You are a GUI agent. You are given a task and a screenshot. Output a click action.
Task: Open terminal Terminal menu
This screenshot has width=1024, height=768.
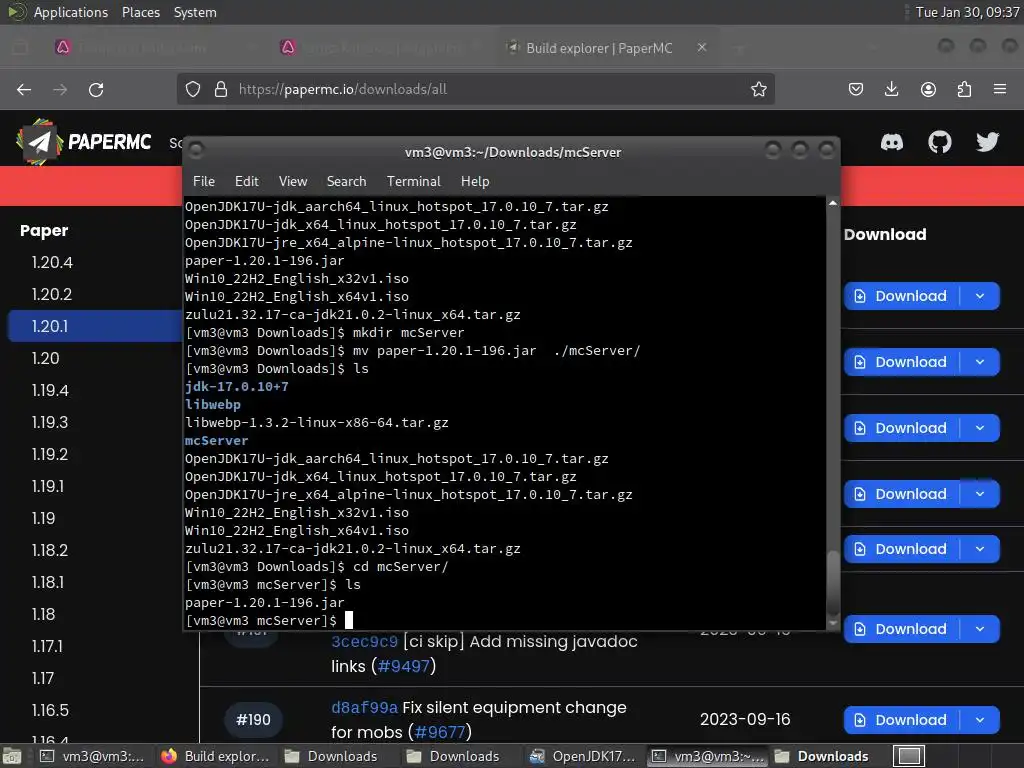(413, 182)
